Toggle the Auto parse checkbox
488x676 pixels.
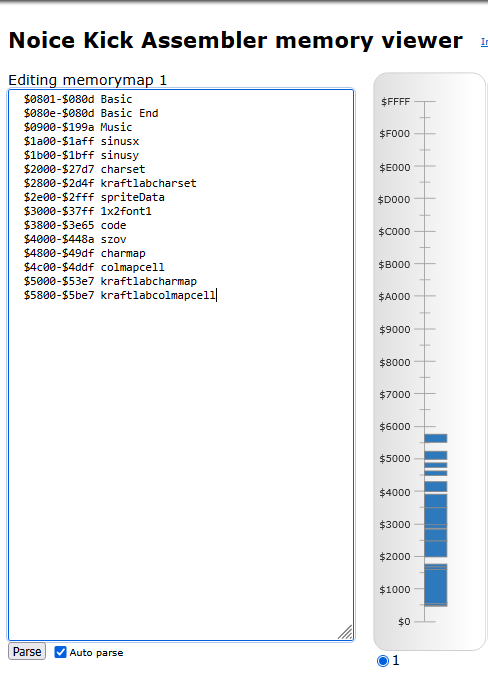(x=60, y=652)
